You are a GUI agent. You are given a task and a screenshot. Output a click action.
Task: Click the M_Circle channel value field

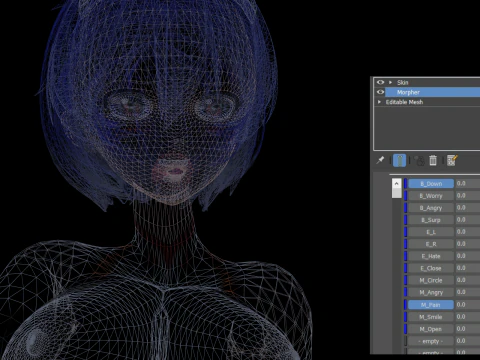pos(468,280)
